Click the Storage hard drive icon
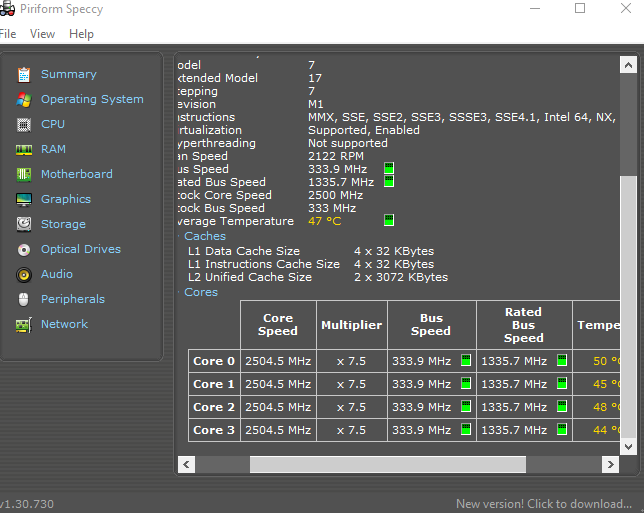The height and width of the screenshot is (513, 644). pyautogui.click(x=24, y=224)
